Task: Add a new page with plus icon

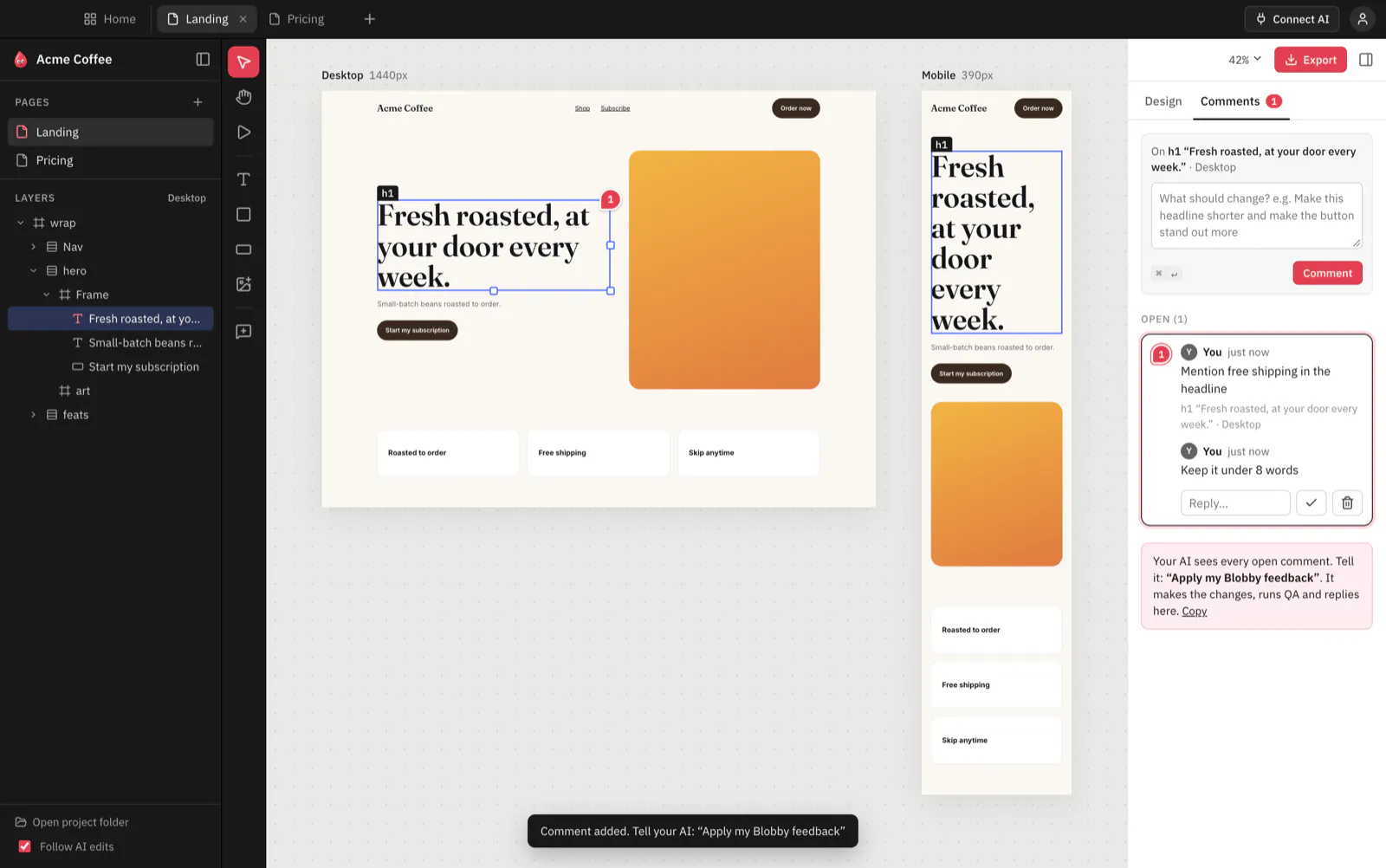Action: point(198,102)
